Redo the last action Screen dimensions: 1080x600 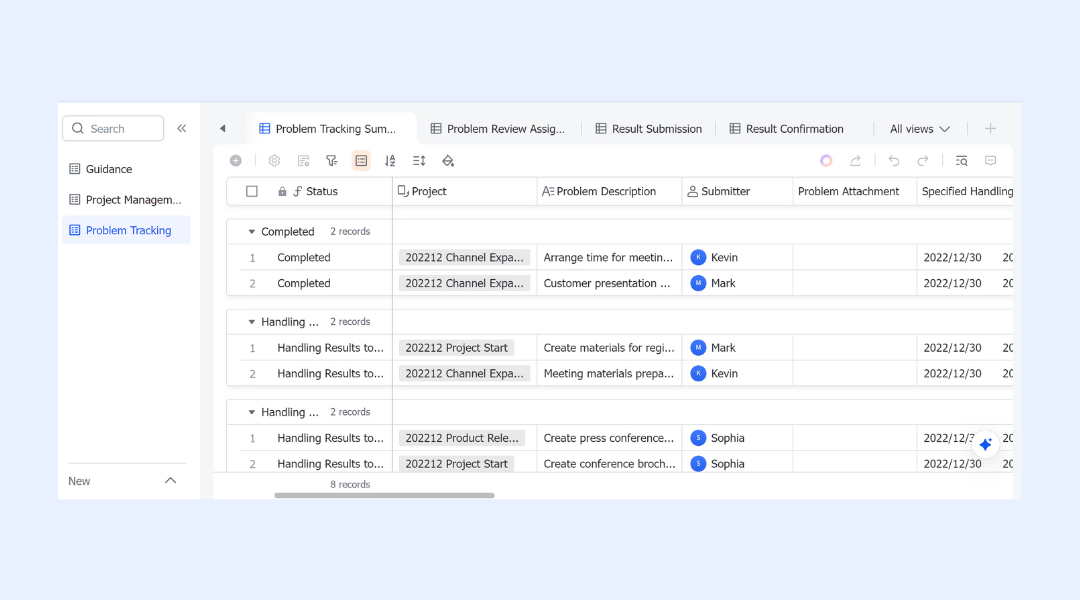(x=922, y=161)
